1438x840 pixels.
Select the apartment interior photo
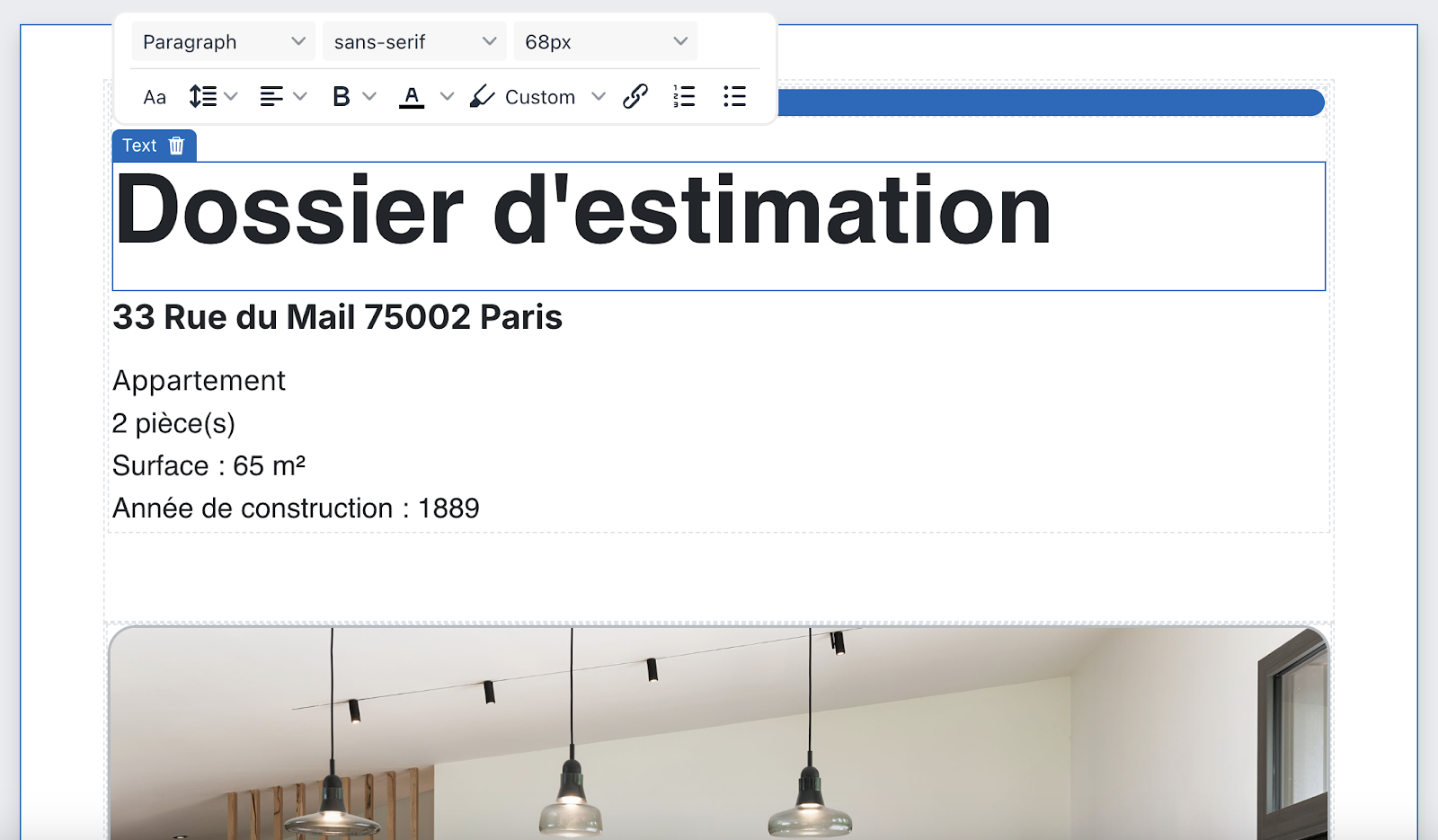coord(718,733)
